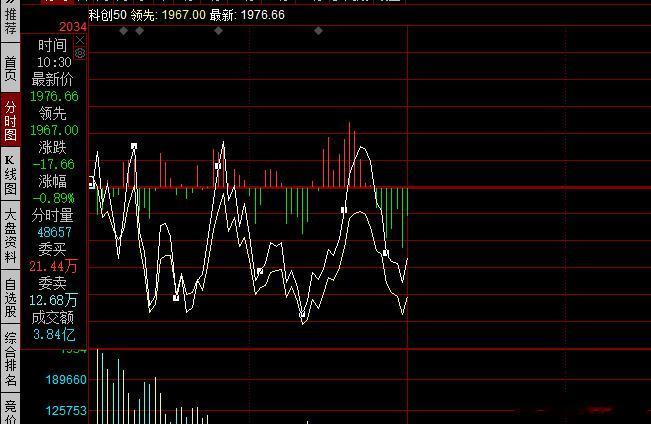Image resolution: width=651 pixels, height=424 pixels.
Task: Select the 分时图 sidebar tab
Action: pyautogui.click(x=10, y=120)
